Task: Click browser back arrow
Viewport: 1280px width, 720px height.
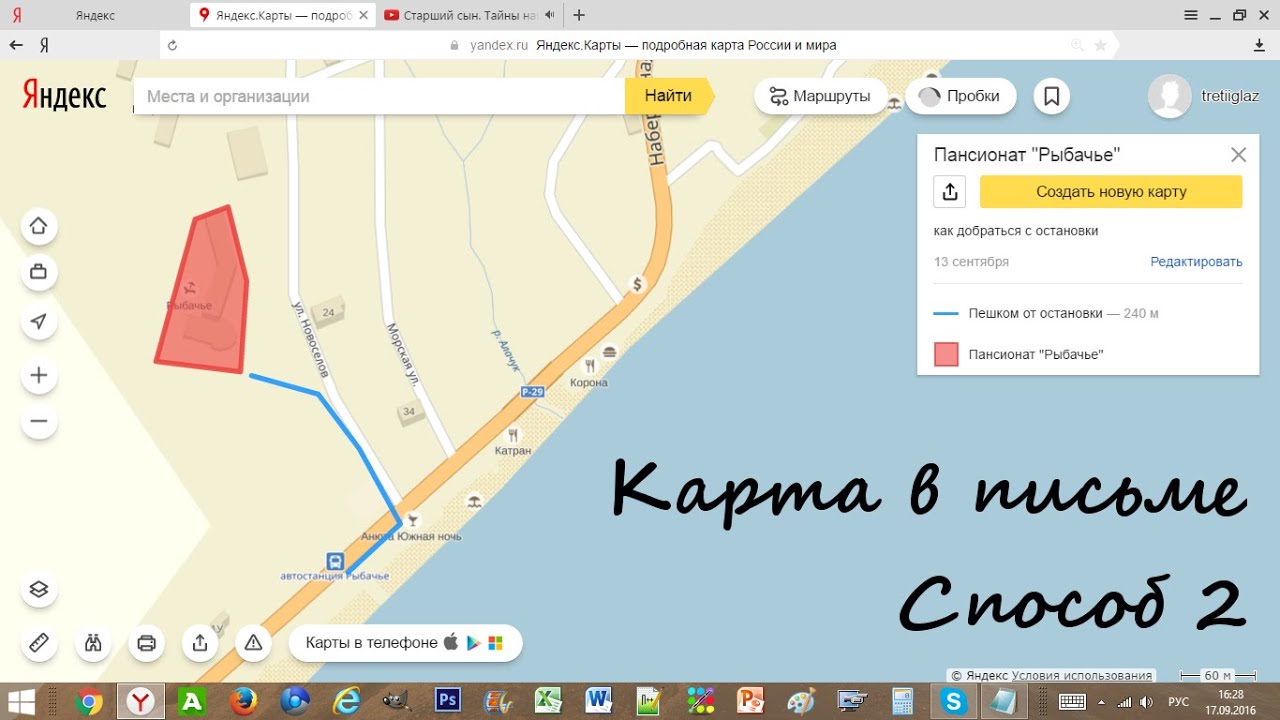Action: coord(16,45)
